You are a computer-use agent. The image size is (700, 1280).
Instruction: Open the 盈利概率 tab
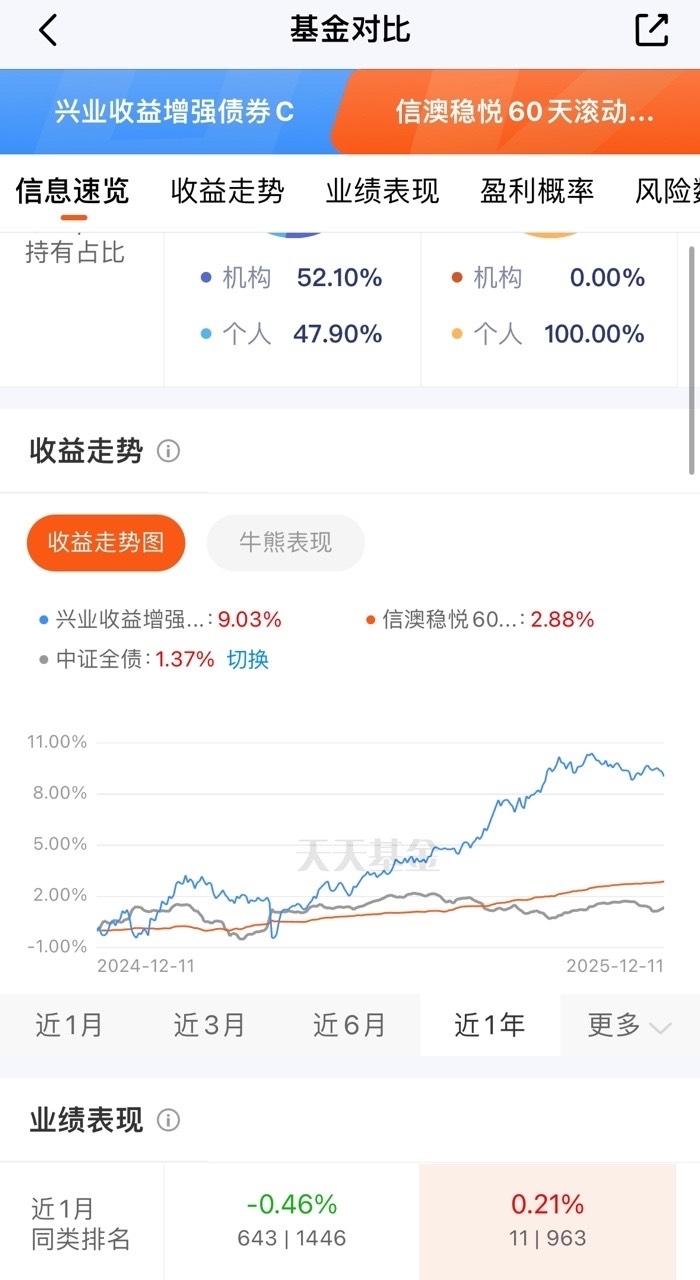537,191
